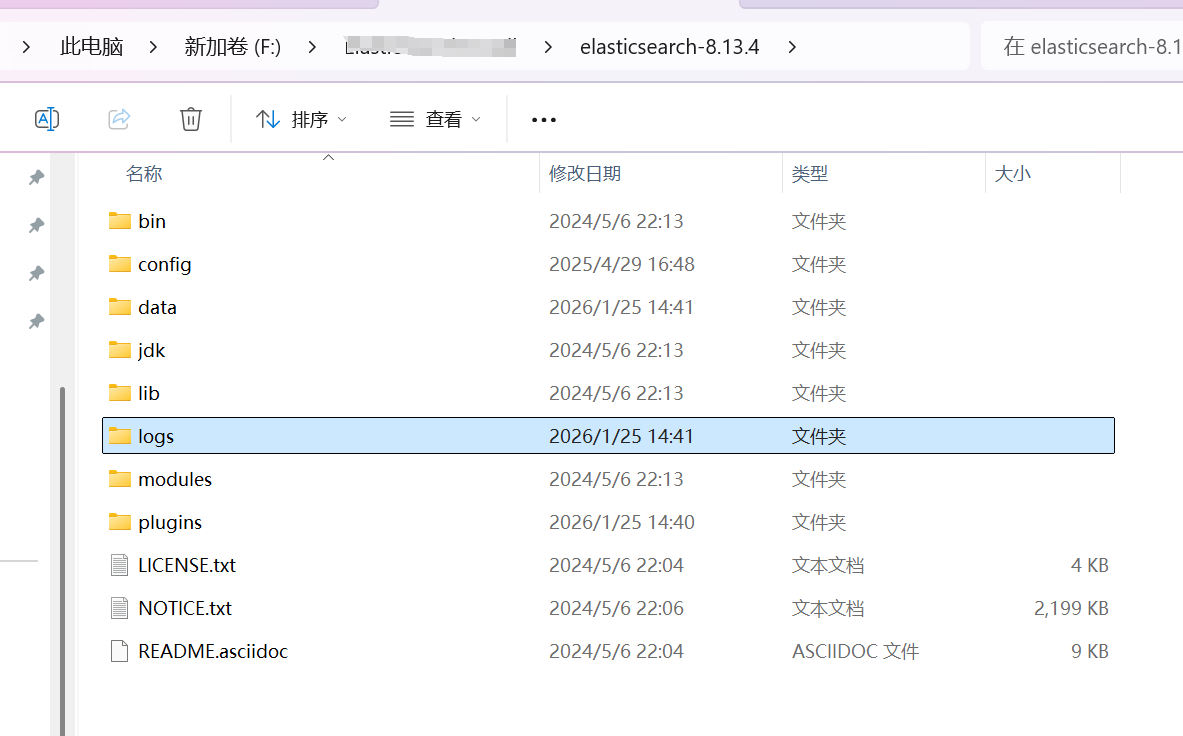Click date 2026/1/25 14:40 of plugins
Image resolution: width=1183 pixels, height=736 pixels.
click(622, 522)
